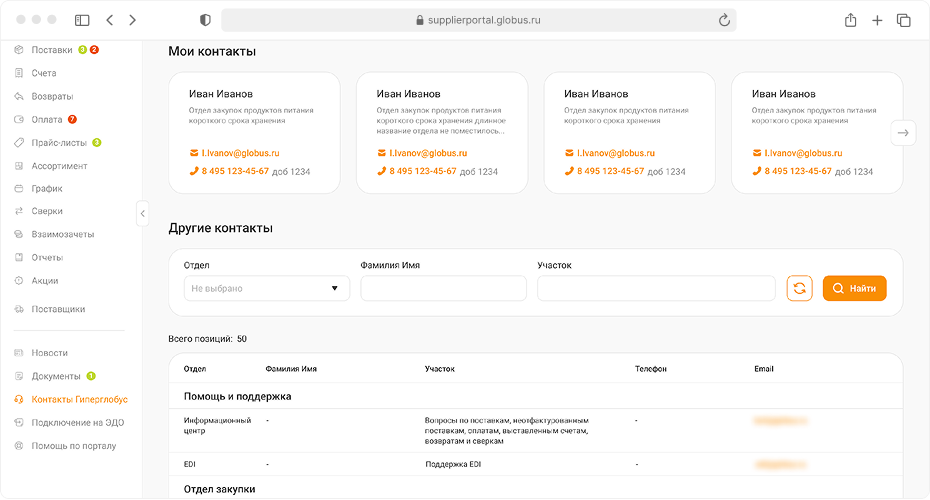Viewport: 930px width, 500px height.
Task: Open Оплата menu item
Action: pyautogui.click(x=47, y=119)
